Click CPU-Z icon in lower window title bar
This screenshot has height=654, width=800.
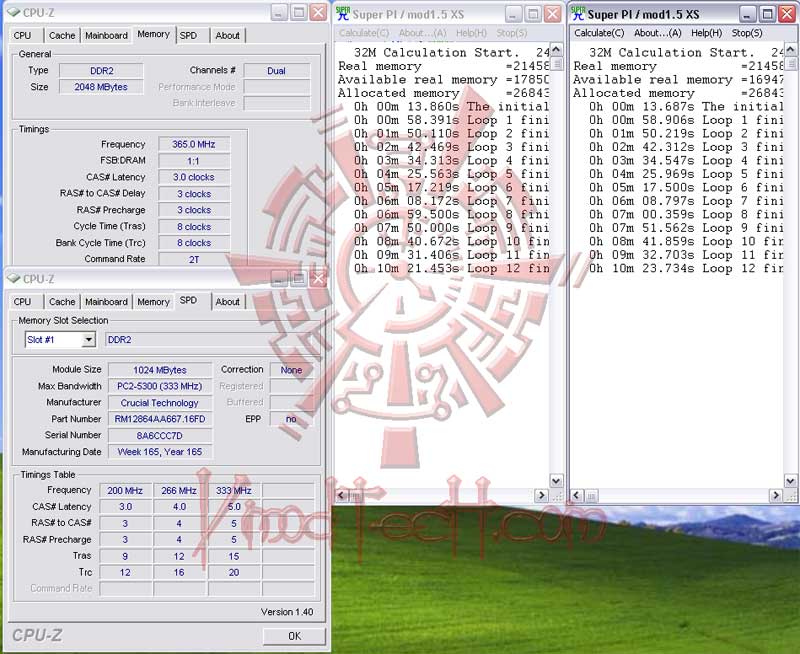tap(14, 279)
